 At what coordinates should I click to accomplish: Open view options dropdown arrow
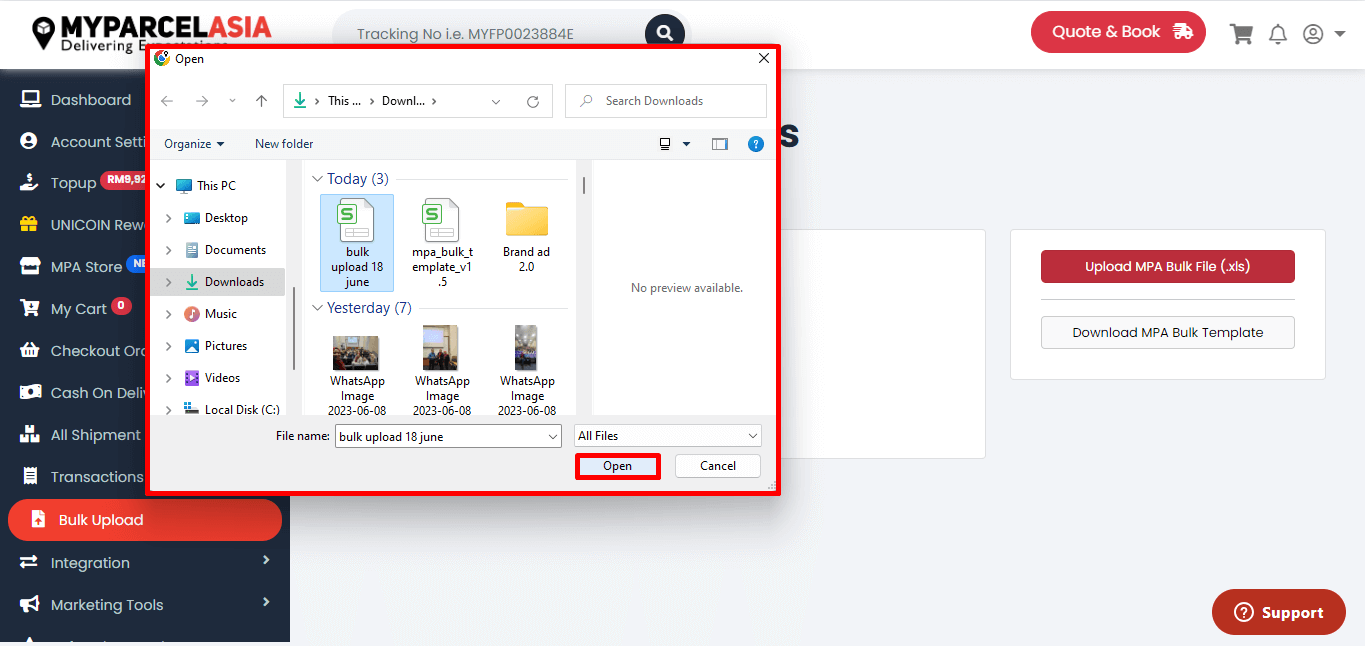(686, 144)
